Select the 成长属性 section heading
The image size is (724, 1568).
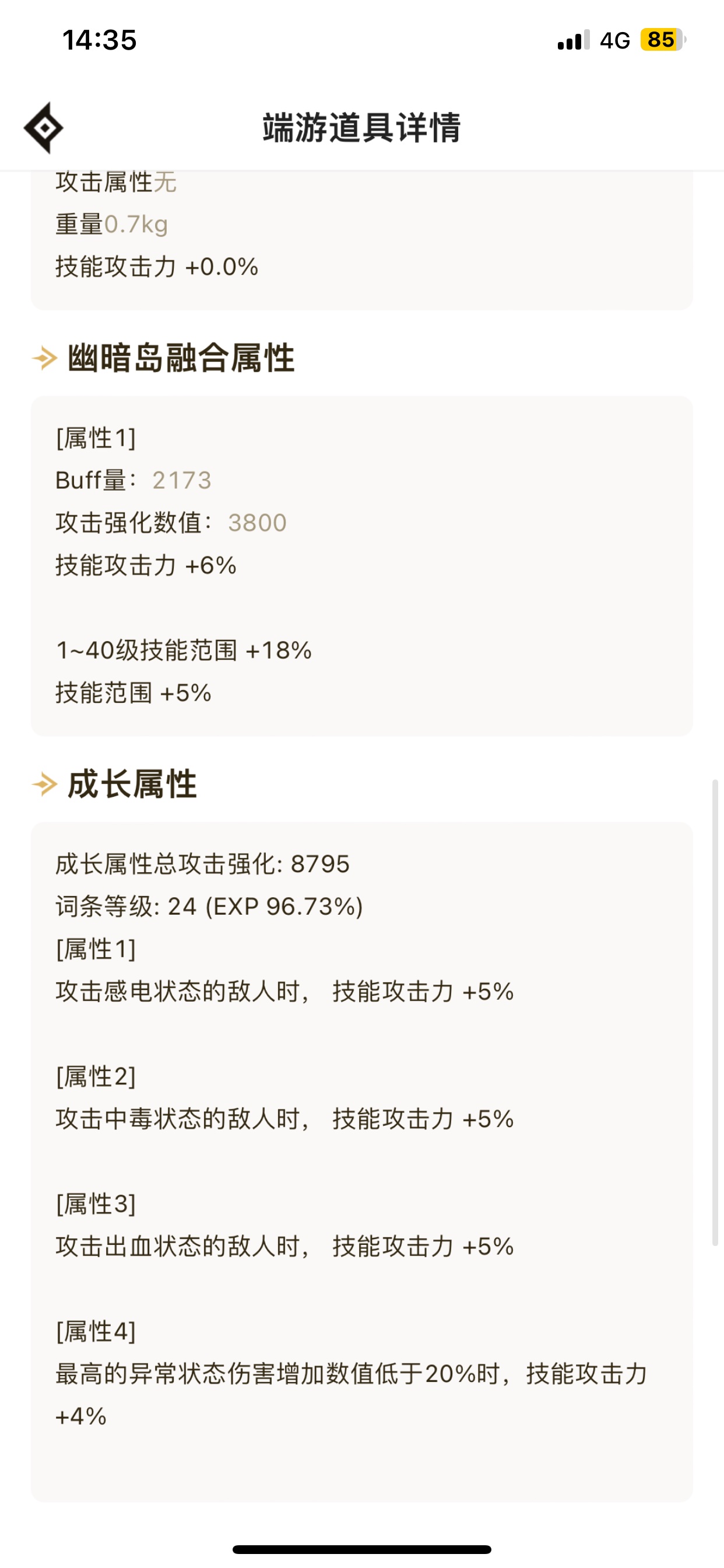tap(132, 784)
